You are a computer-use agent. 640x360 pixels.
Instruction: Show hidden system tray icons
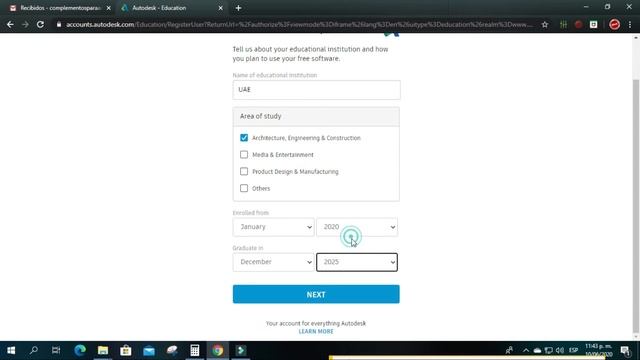(x=526, y=350)
